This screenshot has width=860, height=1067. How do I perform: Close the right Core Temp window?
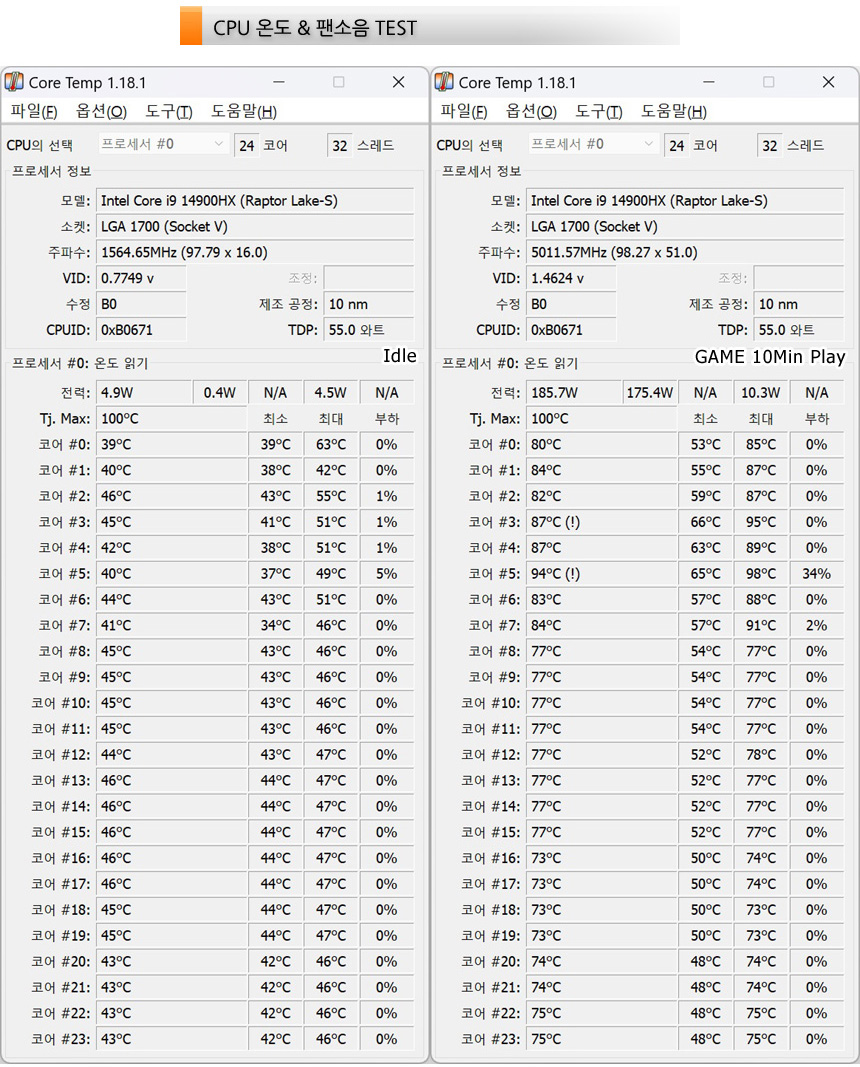tap(828, 82)
